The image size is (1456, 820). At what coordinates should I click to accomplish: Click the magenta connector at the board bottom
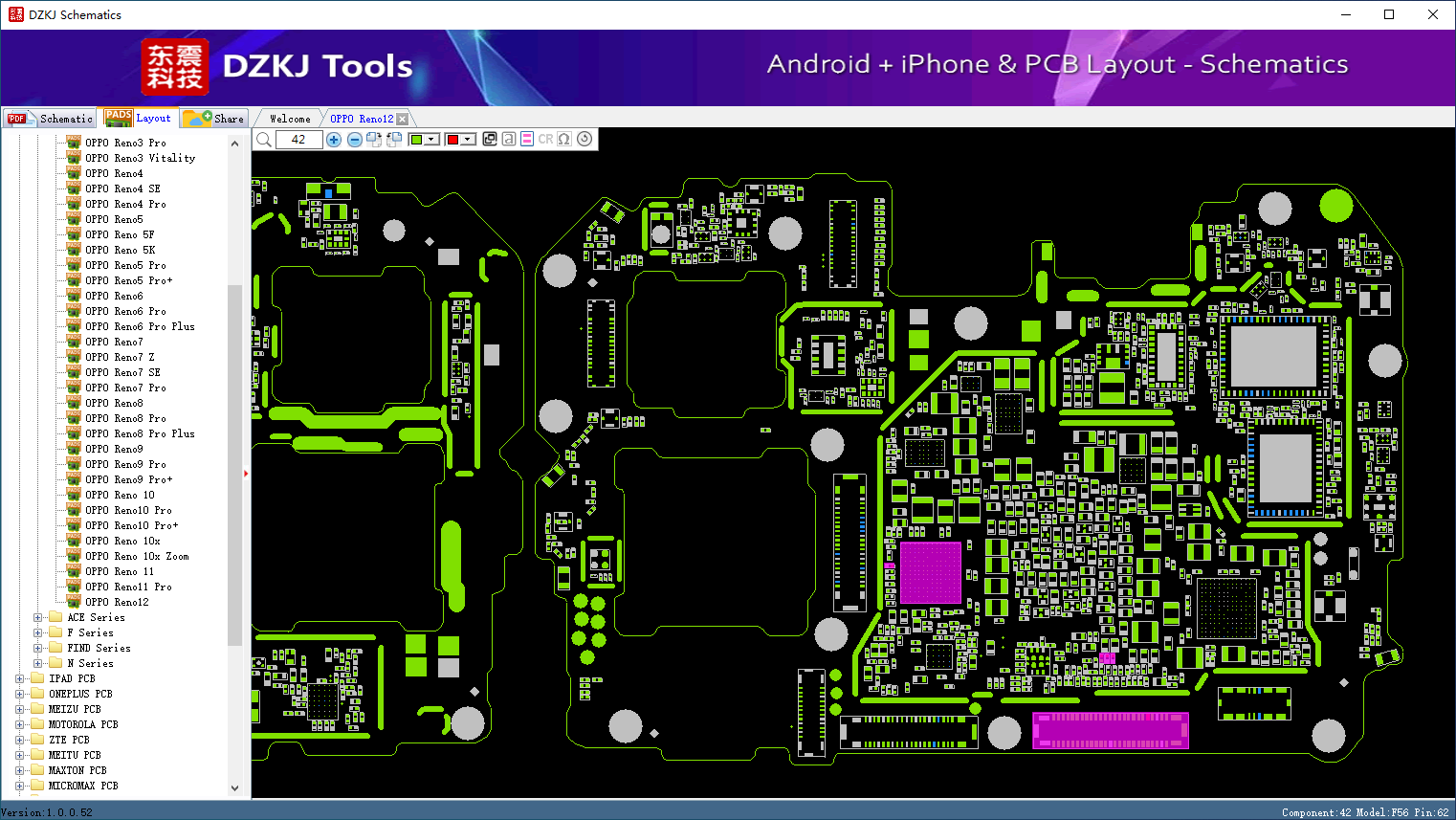click(x=1110, y=730)
